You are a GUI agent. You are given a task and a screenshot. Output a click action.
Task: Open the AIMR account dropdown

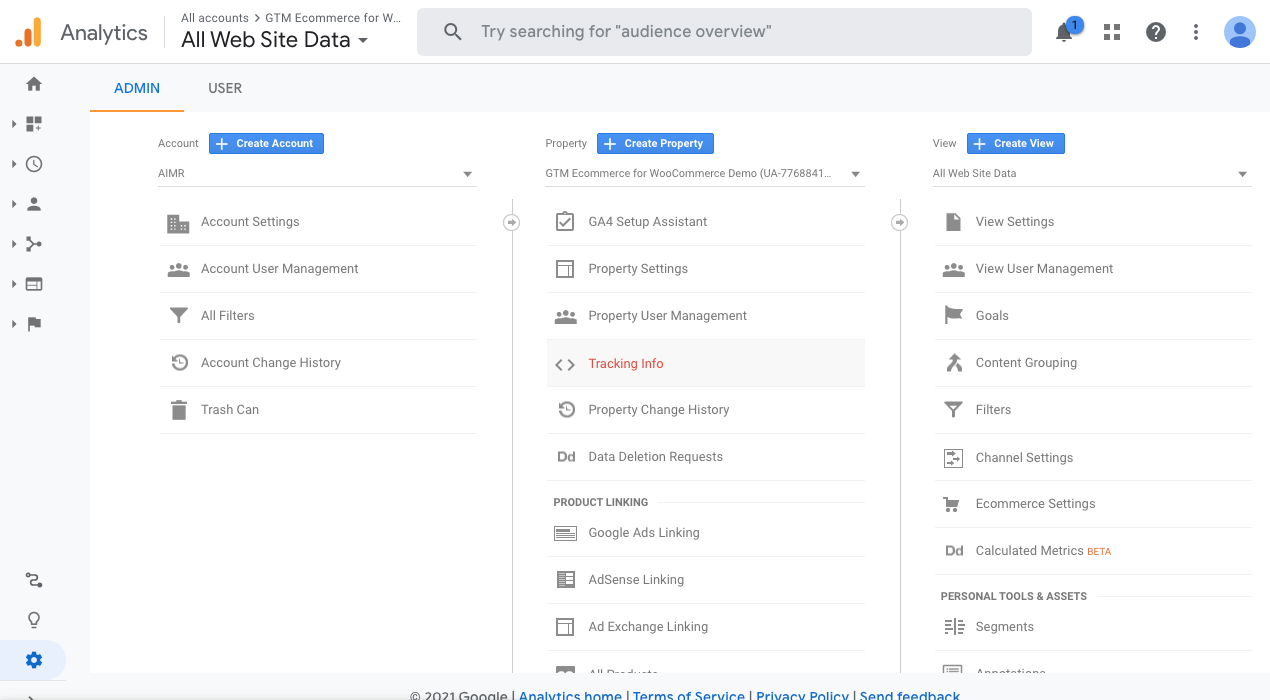click(x=316, y=174)
